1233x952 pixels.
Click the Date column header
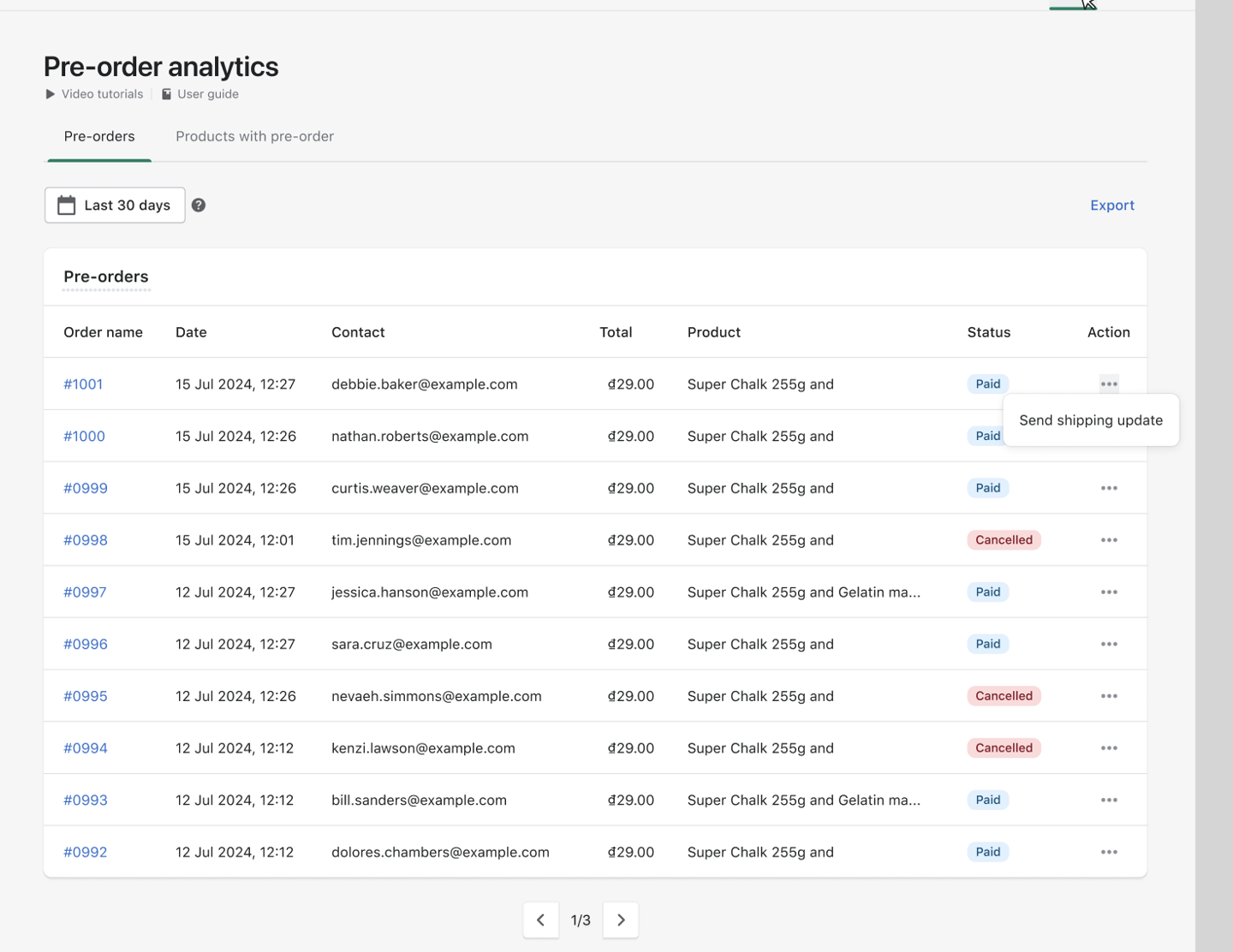(x=191, y=332)
